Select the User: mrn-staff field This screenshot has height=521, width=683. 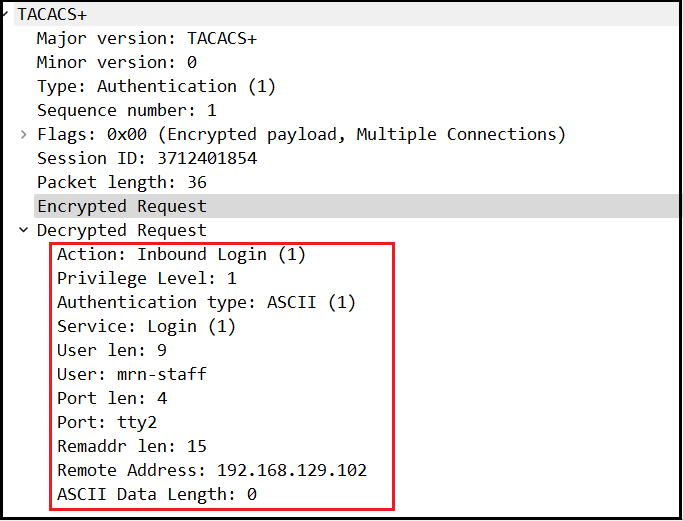pos(131,374)
